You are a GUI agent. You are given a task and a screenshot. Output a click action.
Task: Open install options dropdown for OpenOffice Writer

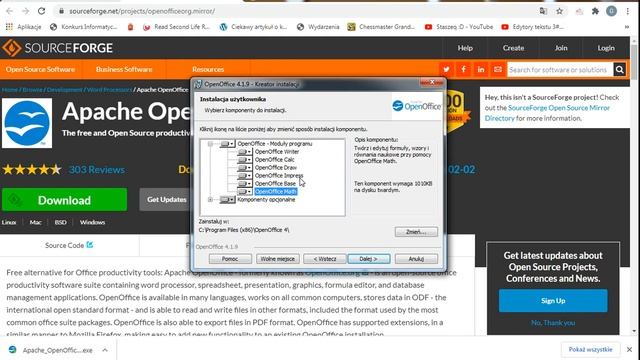coord(245,151)
